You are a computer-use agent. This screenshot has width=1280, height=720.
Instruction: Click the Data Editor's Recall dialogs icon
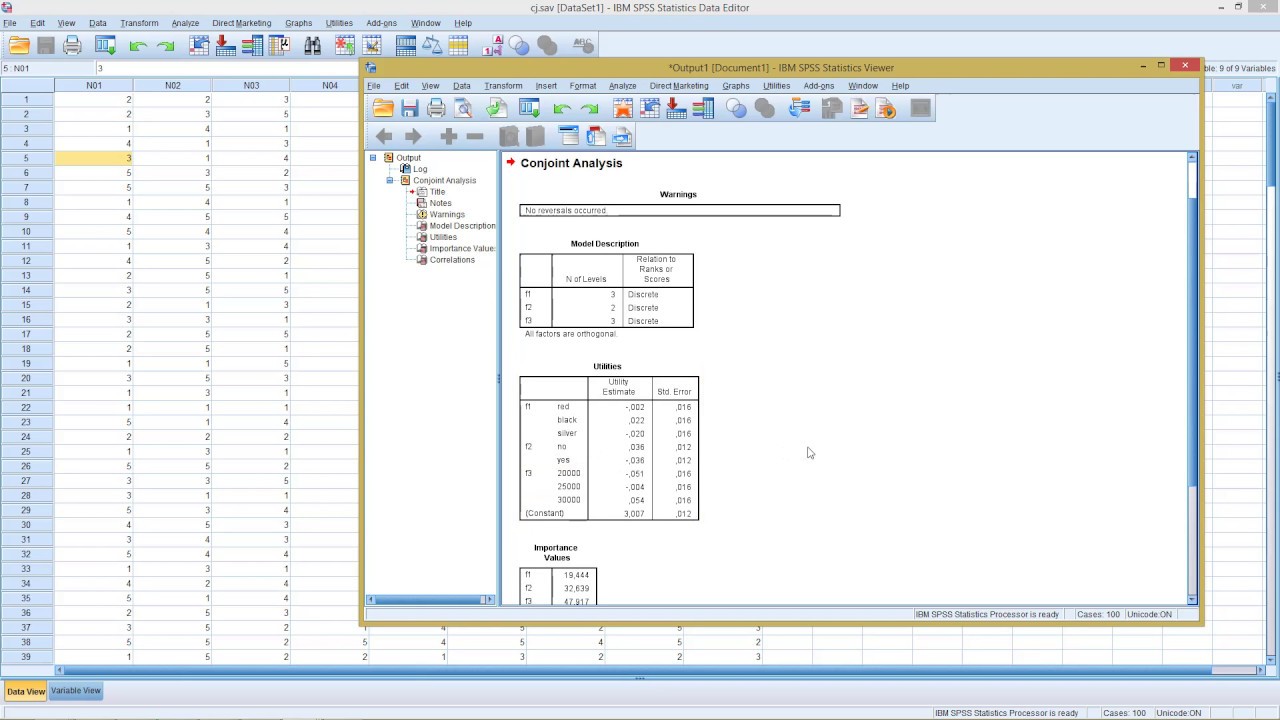tap(105, 45)
